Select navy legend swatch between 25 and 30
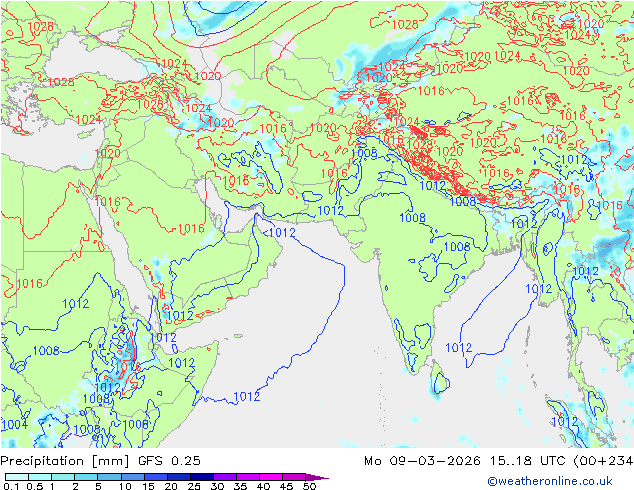634x490 pixels. pyautogui.click(x=201, y=477)
